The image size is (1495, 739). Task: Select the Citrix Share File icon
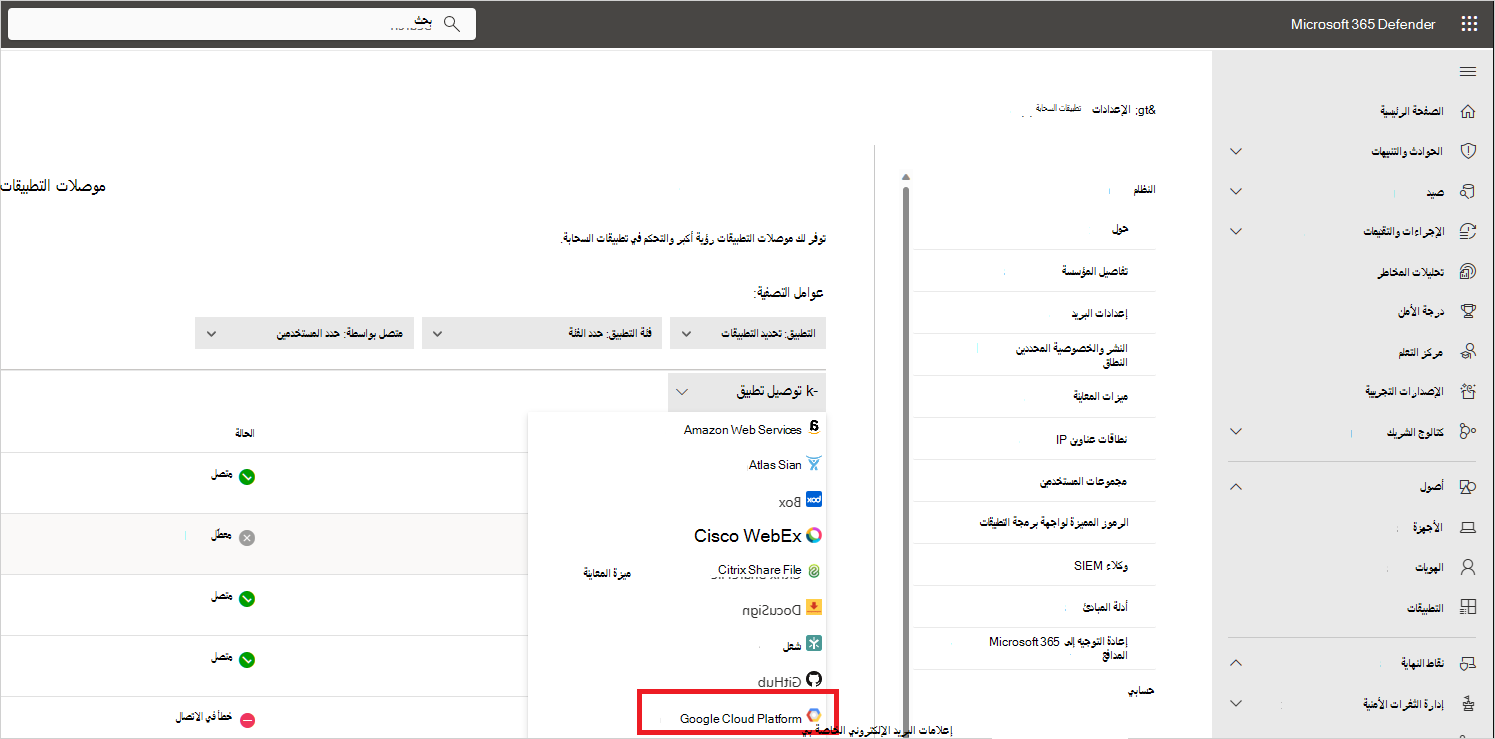814,571
